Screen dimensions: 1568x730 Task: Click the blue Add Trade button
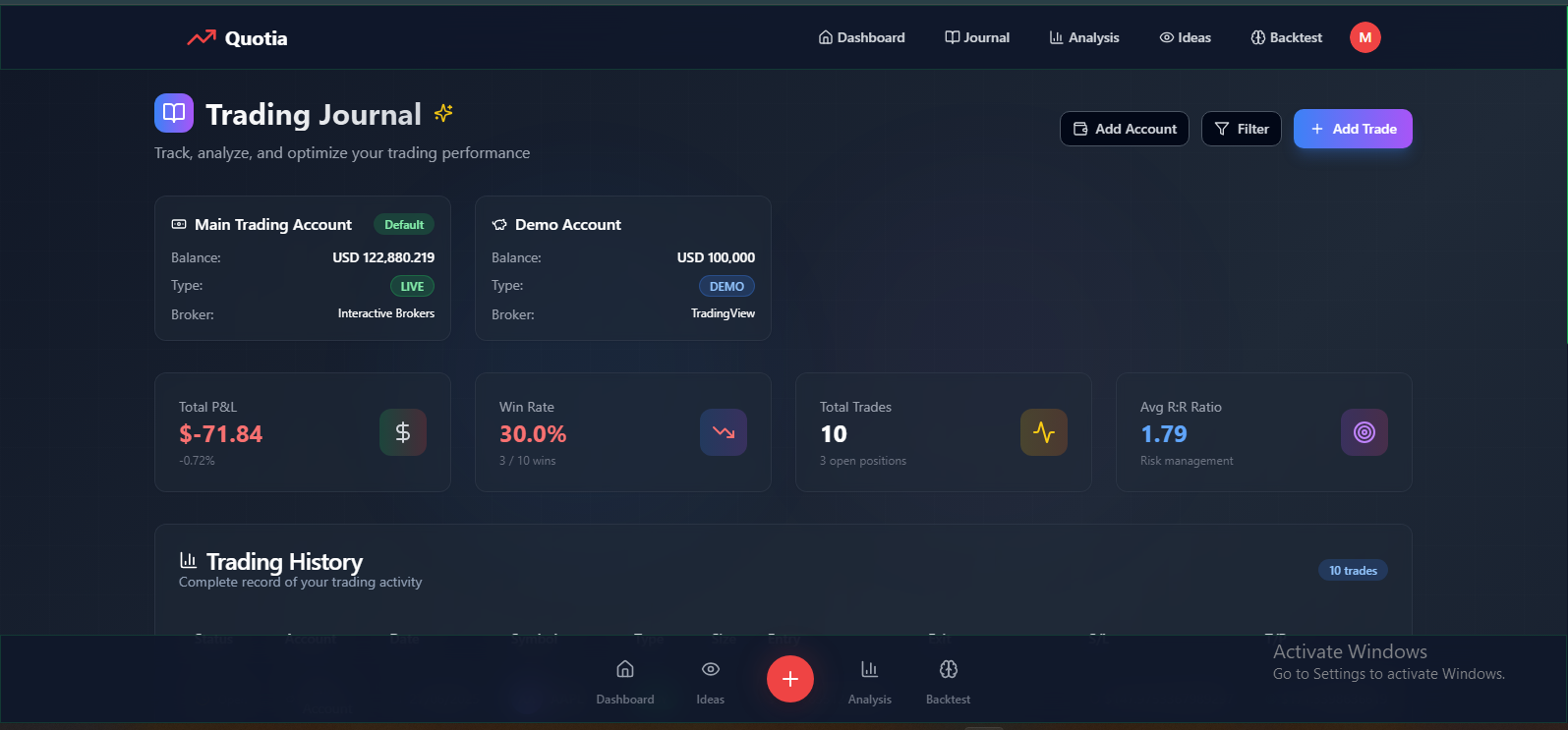point(1353,129)
